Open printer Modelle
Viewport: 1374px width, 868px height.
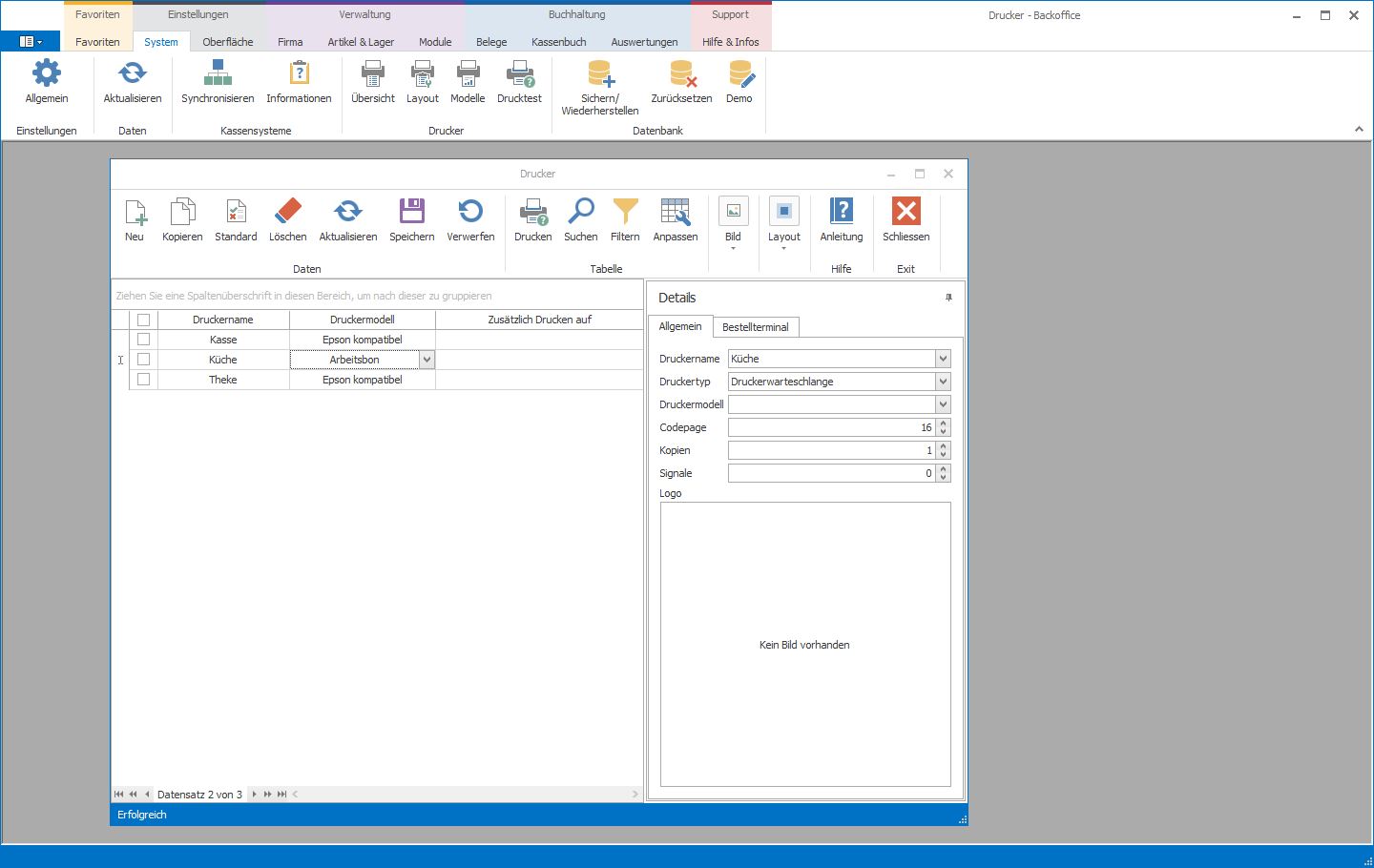[468, 82]
